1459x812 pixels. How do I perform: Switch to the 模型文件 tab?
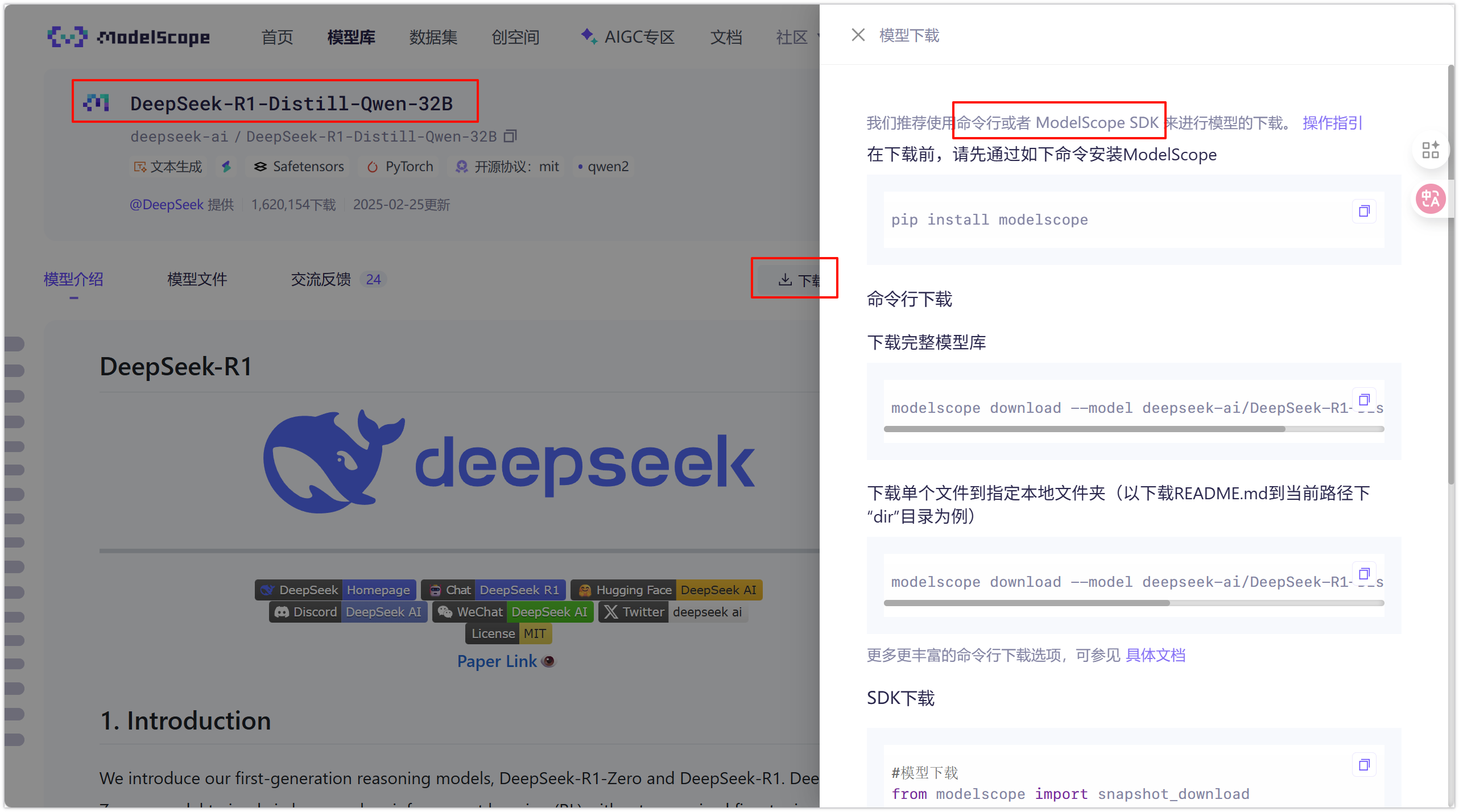pyautogui.click(x=197, y=279)
